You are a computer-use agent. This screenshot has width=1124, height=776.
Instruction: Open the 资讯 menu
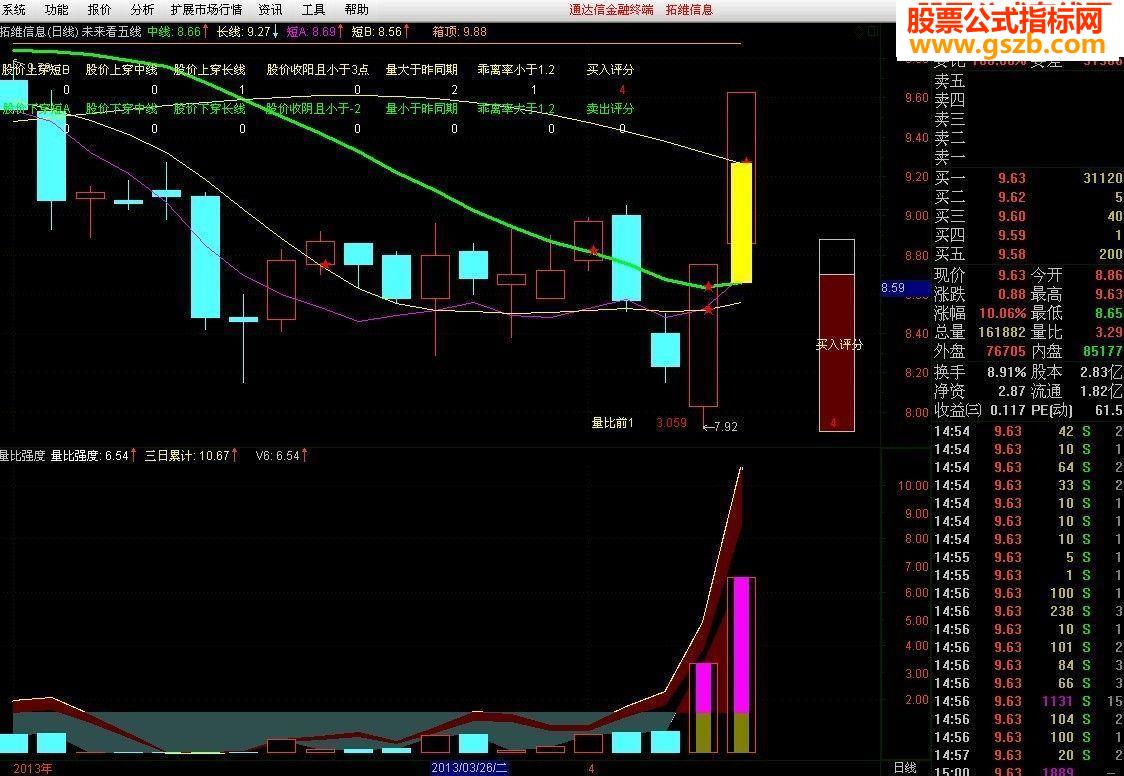point(270,10)
